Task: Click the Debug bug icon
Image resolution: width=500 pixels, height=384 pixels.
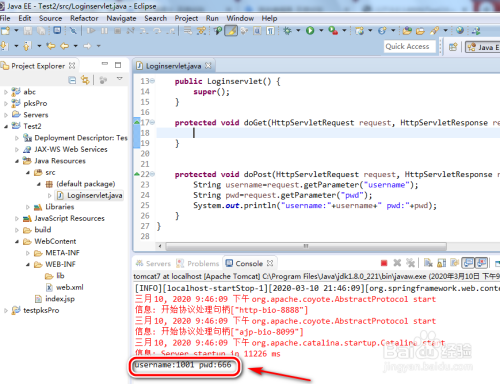Action: tap(287, 31)
